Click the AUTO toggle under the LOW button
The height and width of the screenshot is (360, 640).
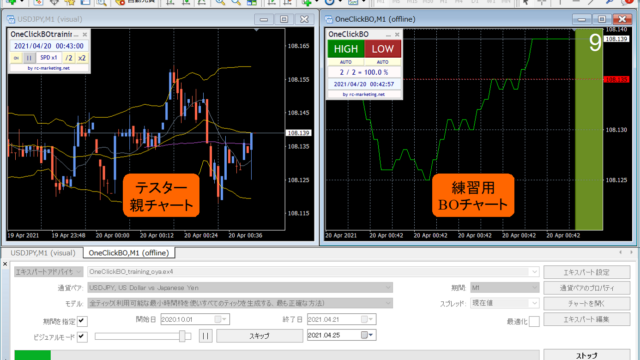point(382,62)
